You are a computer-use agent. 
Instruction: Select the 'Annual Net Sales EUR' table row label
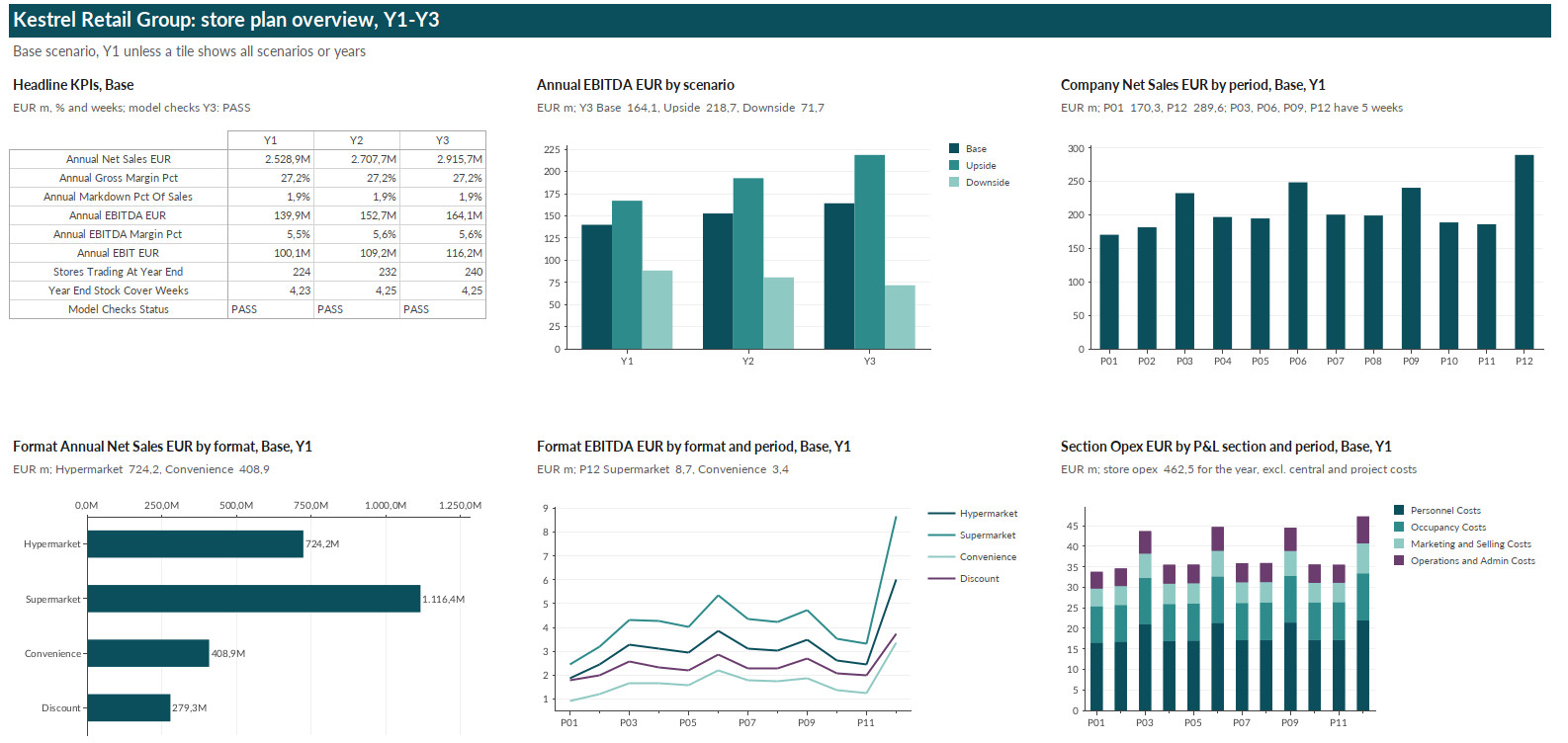tap(119, 159)
